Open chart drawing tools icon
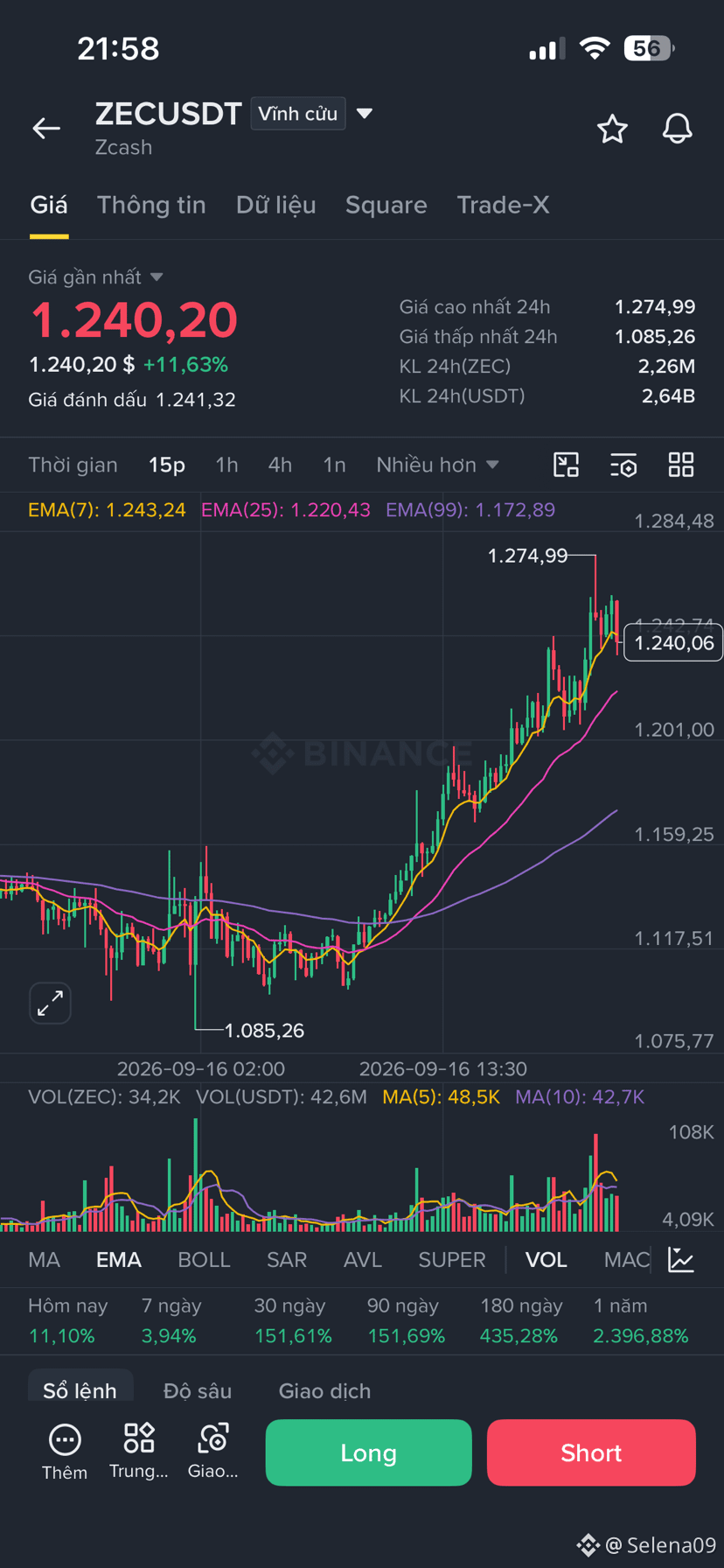Screen dimensions: 724x1568 click(x=567, y=465)
